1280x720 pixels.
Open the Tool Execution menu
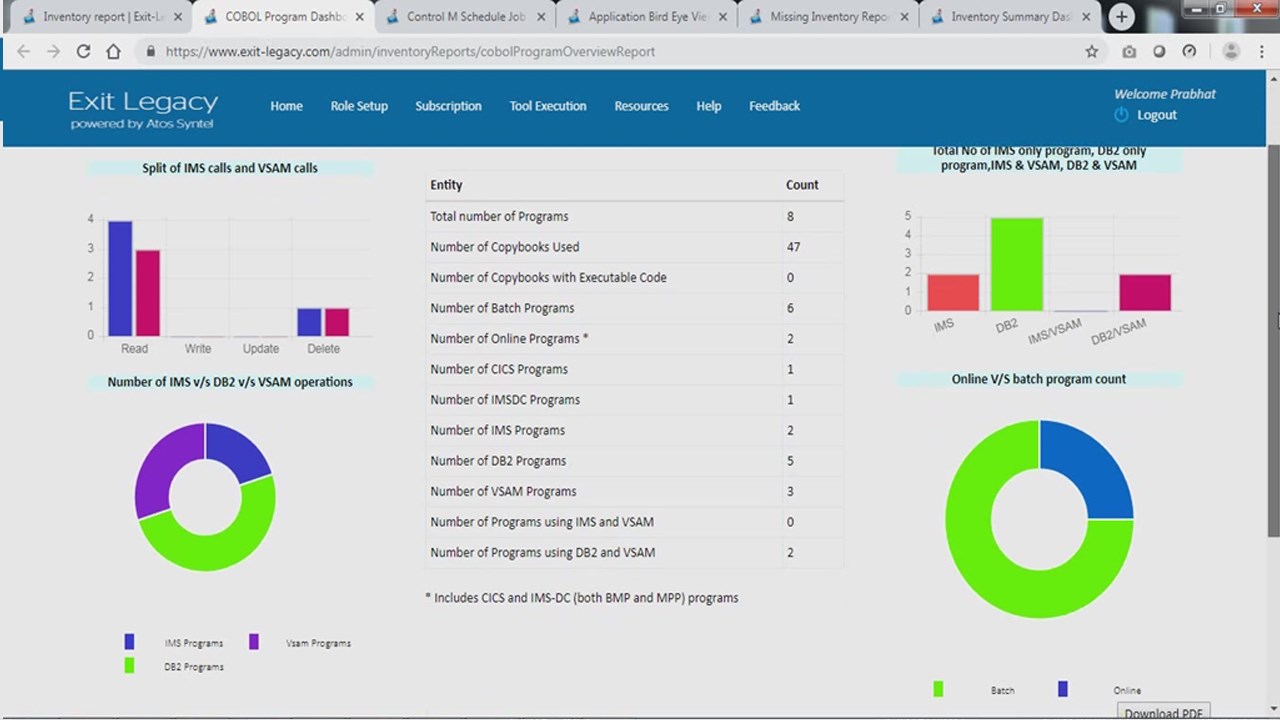(548, 106)
